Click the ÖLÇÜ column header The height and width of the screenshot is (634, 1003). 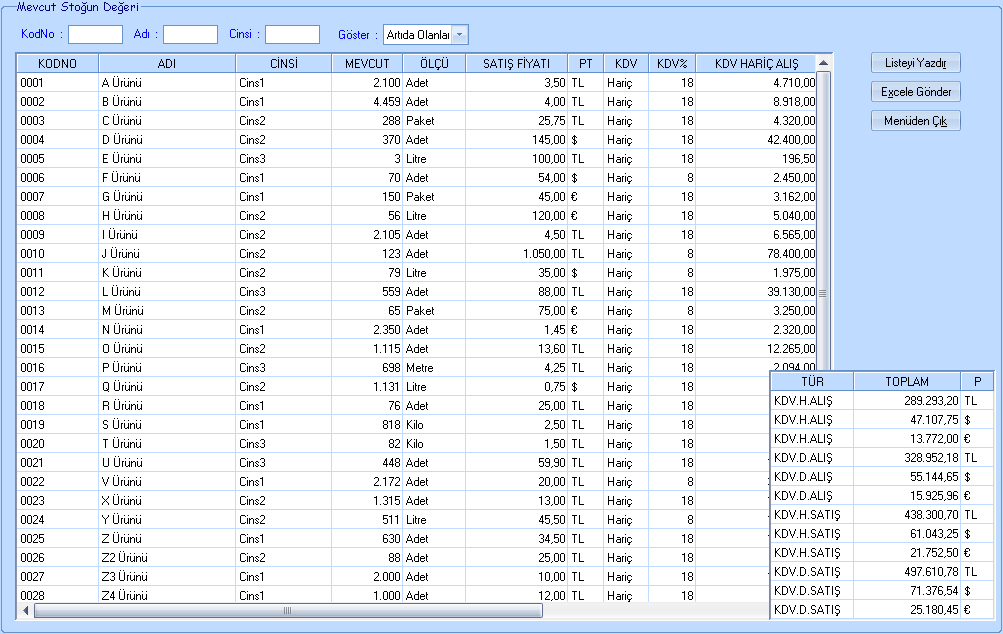click(x=434, y=63)
